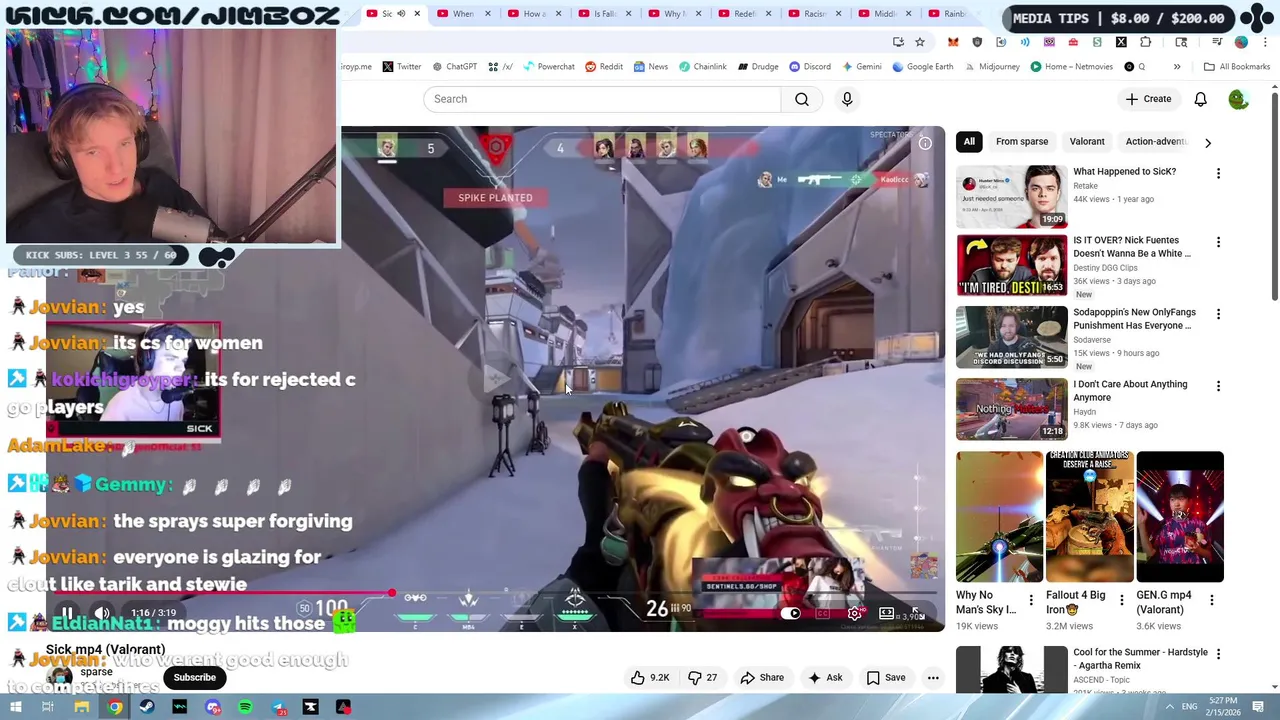Open options for I Don't Care About Anything
Screen dimensions: 1280x720
click(x=1218, y=387)
